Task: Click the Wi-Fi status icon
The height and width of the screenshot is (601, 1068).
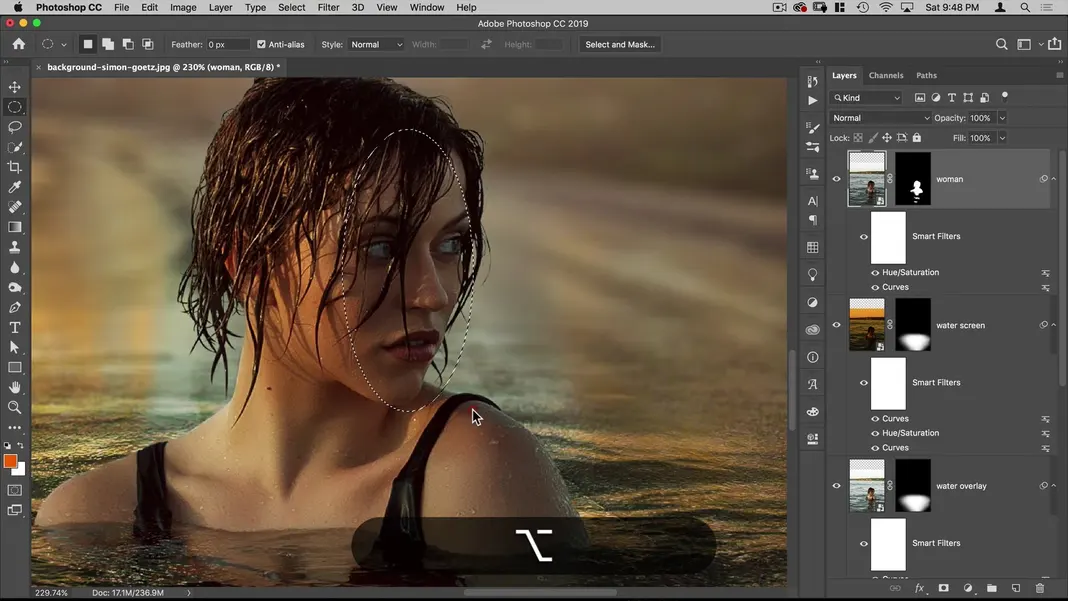Action: pos(885,7)
